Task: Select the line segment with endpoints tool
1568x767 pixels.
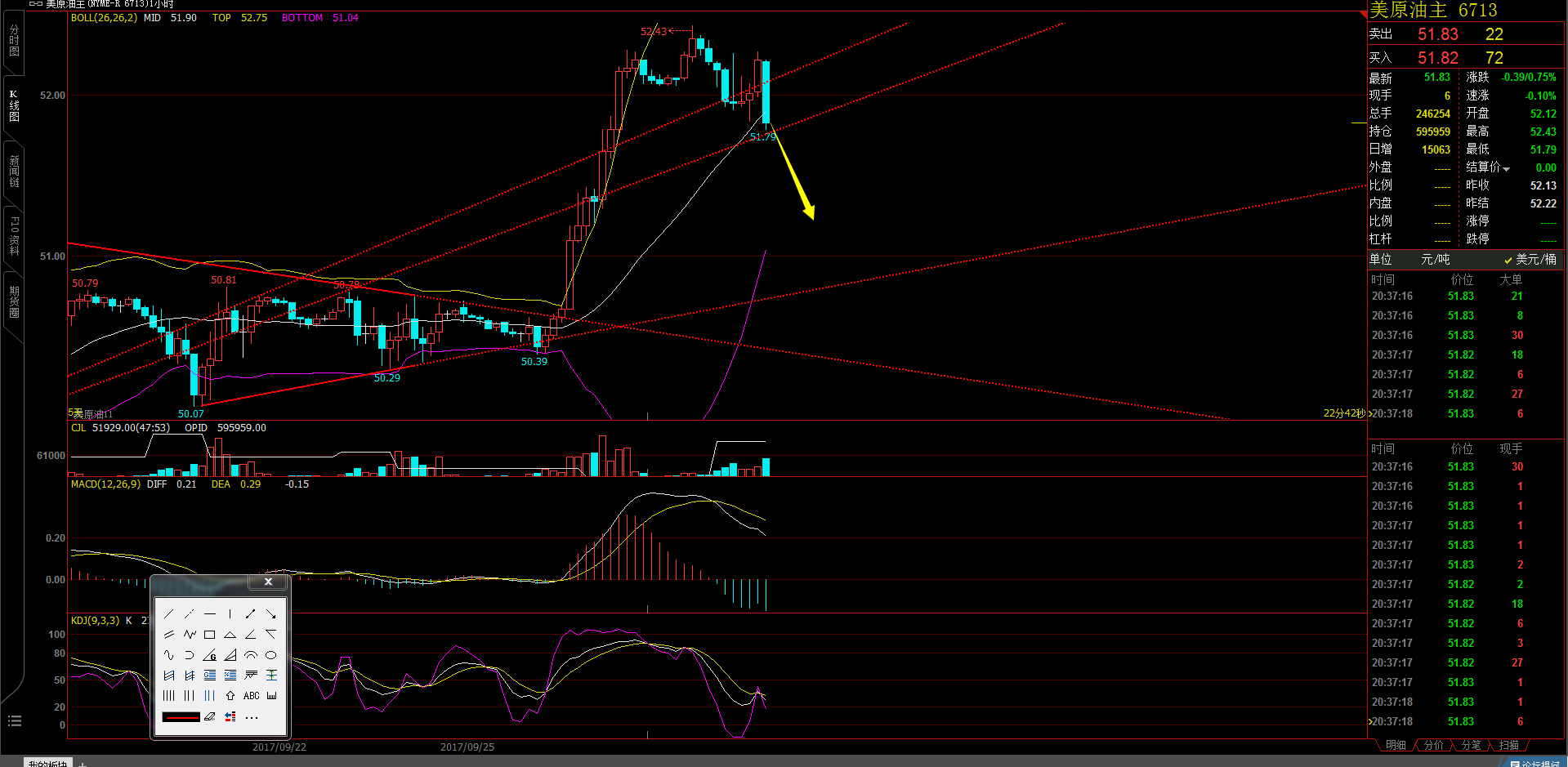Action: click(251, 613)
